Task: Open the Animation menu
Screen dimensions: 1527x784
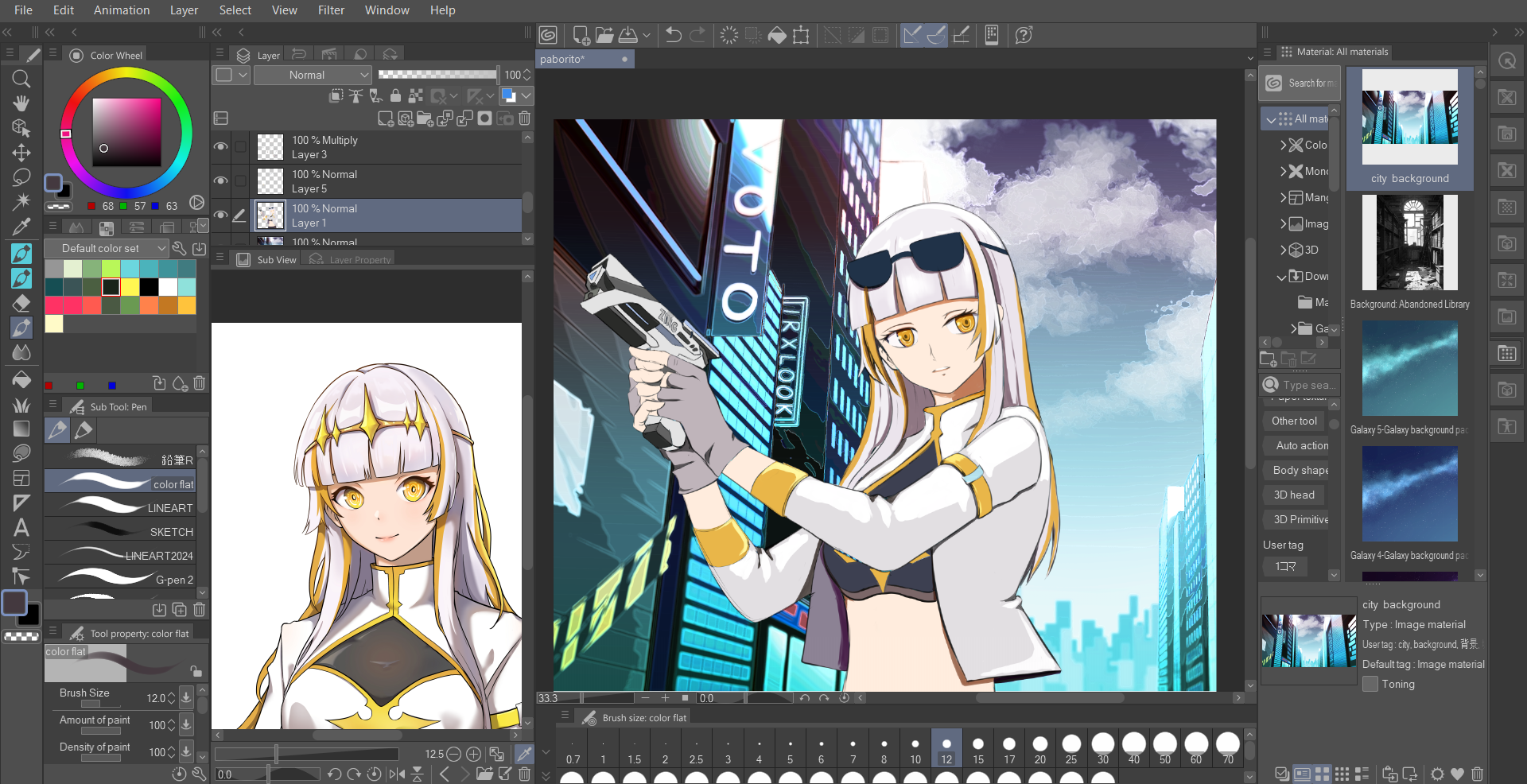Action: coord(122,10)
